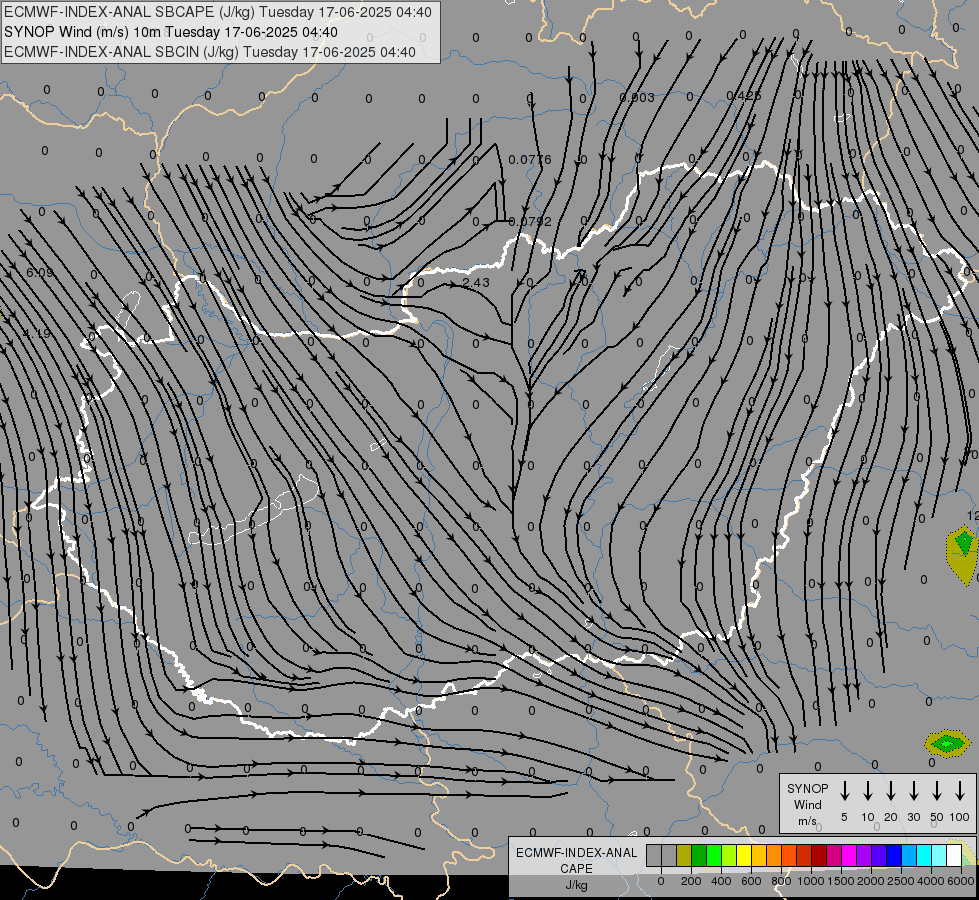979x900 pixels.
Task: Click the small green CAPE blob above wind legend
Action: tap(947, 743)
